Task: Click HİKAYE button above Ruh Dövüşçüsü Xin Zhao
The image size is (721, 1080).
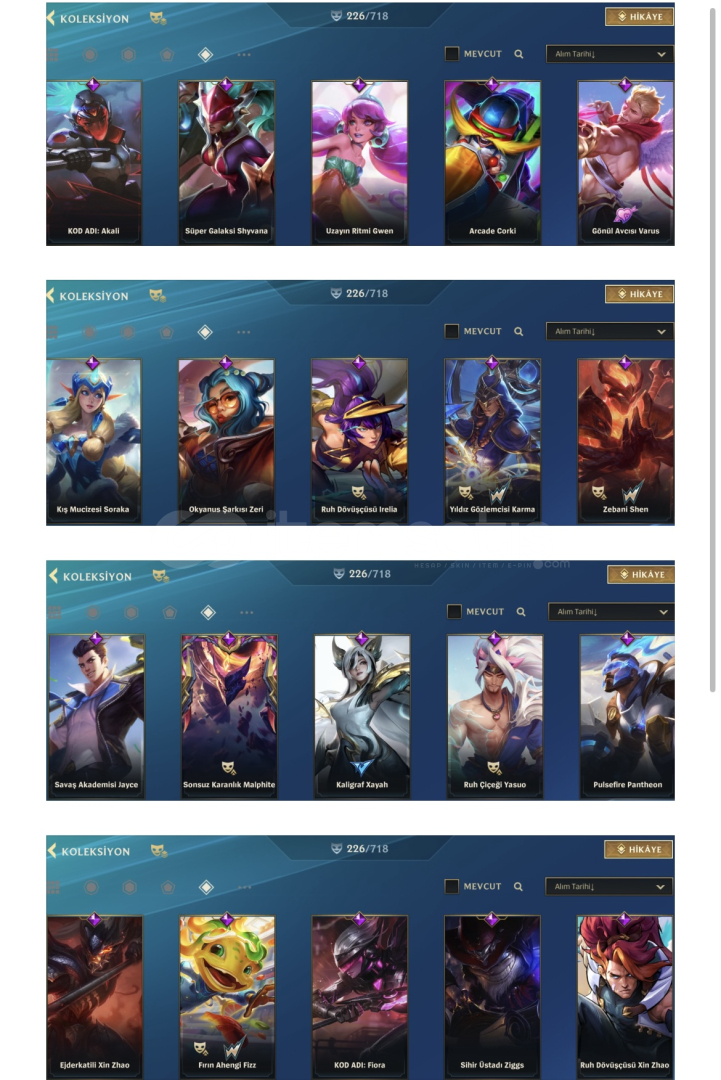Action: [638, 849]
